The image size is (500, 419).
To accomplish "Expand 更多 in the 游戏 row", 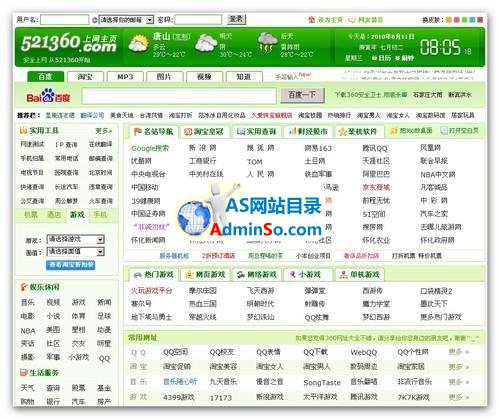I will coord(459,397).
